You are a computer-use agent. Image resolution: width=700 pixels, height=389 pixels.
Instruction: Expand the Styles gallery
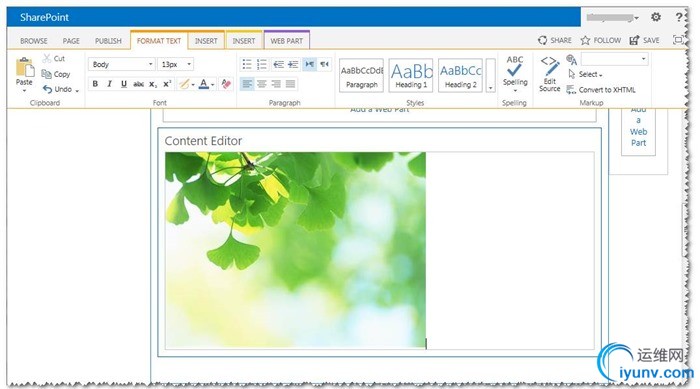point(490,75)
